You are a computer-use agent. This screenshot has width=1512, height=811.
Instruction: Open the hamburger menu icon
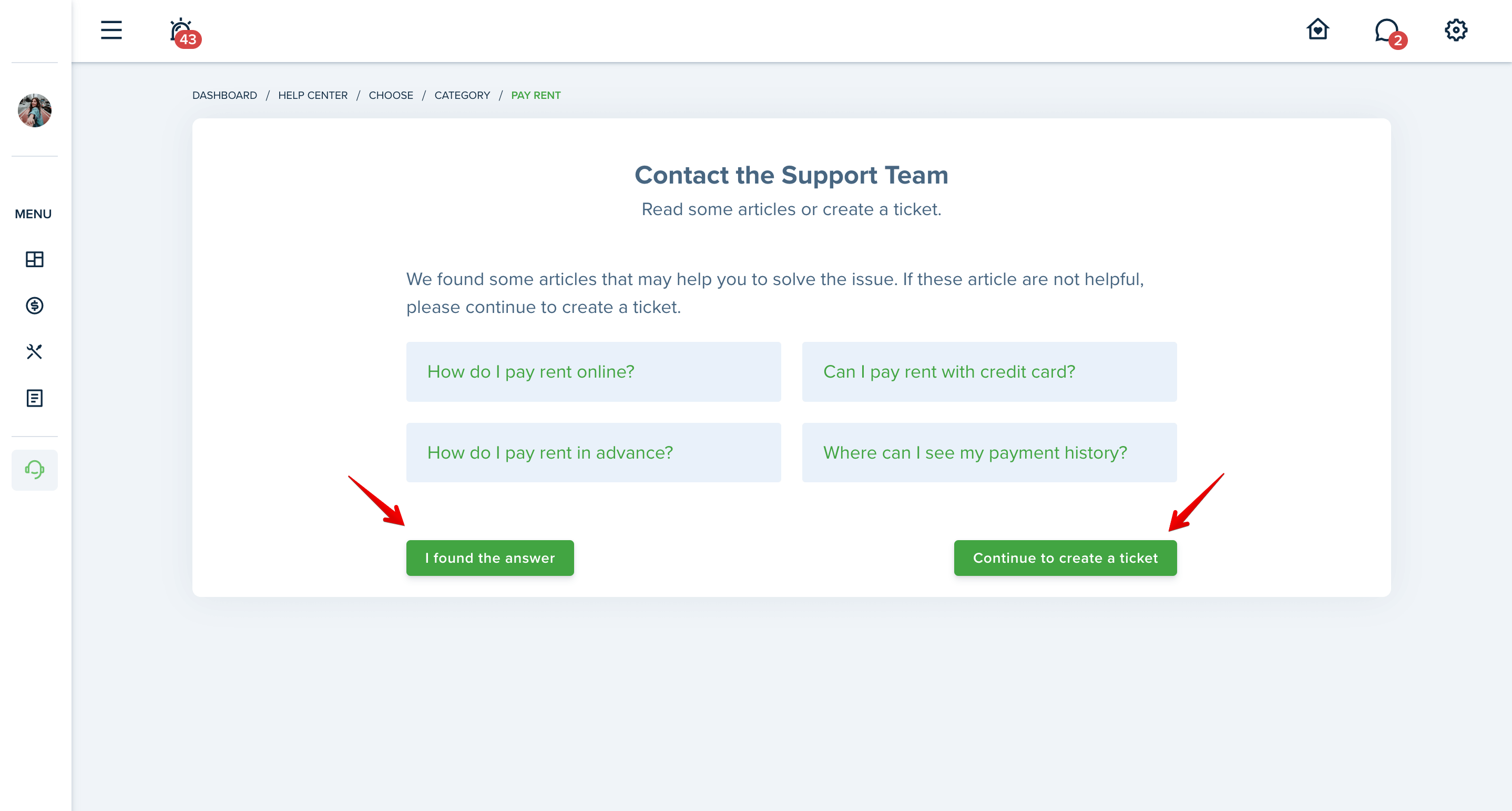pos(111,30)
